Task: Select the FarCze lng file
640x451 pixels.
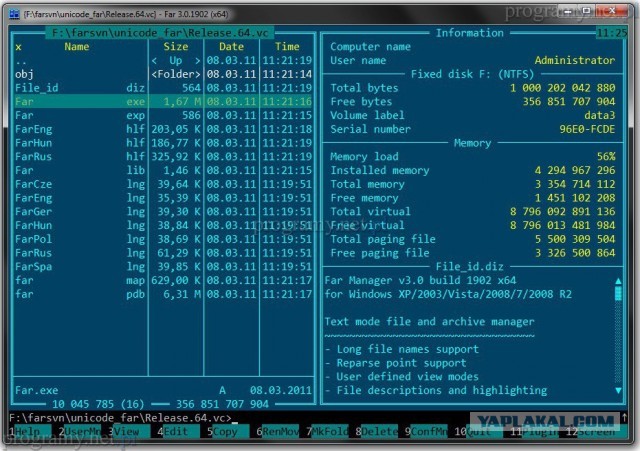Action: [x=163, y=184]
